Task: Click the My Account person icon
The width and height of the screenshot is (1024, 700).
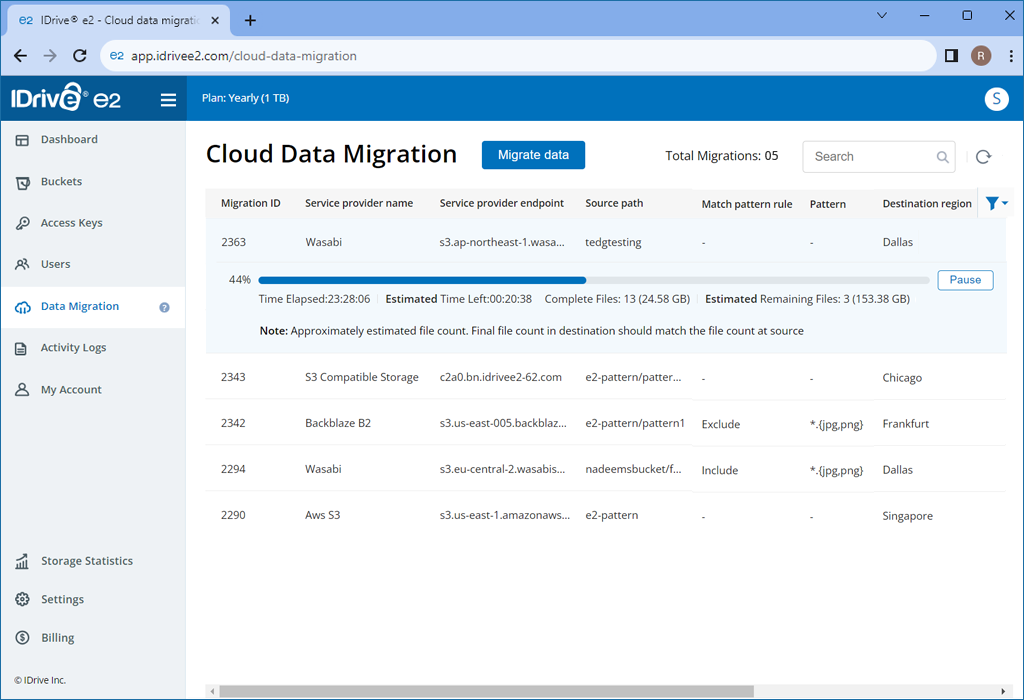Action: [x=22, y=390]
